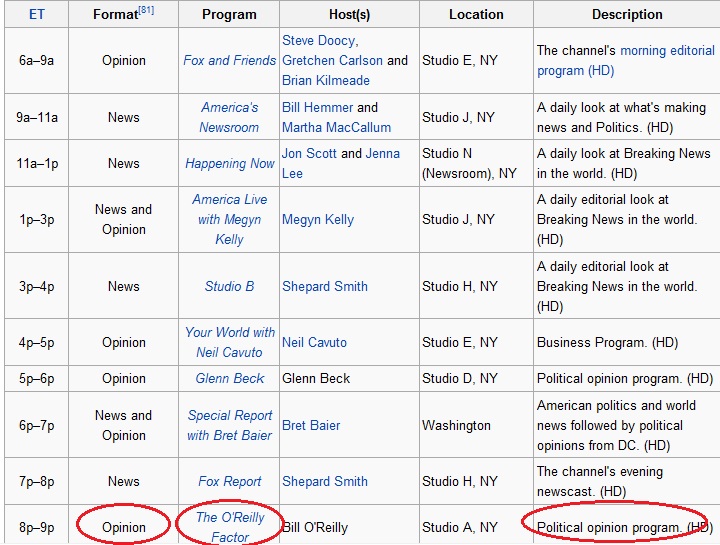Open The O'Reilly Factor program link
The width and height of the screenshot is (720, 545).
[230, 527]
